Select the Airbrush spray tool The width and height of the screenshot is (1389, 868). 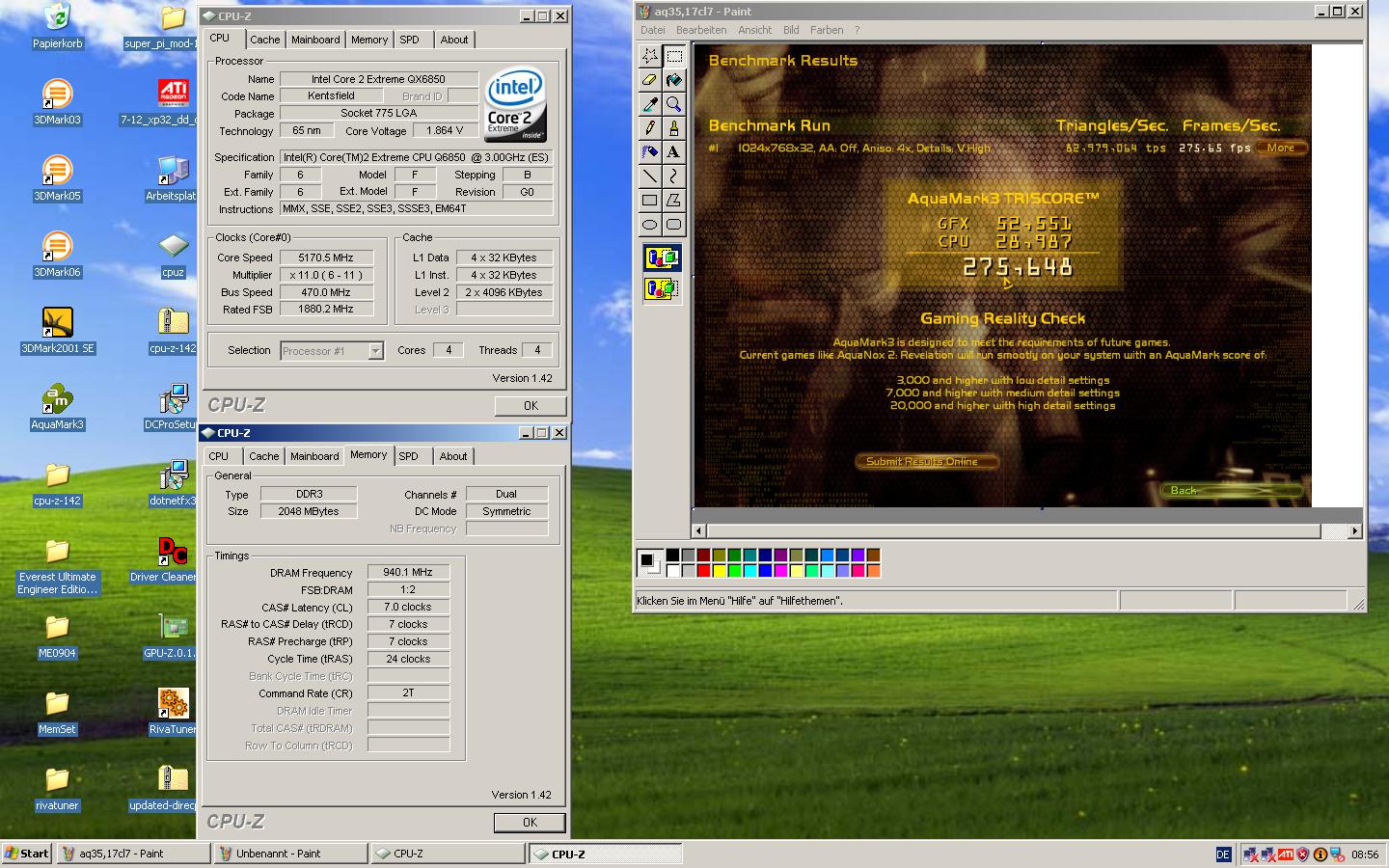(650, 152)
